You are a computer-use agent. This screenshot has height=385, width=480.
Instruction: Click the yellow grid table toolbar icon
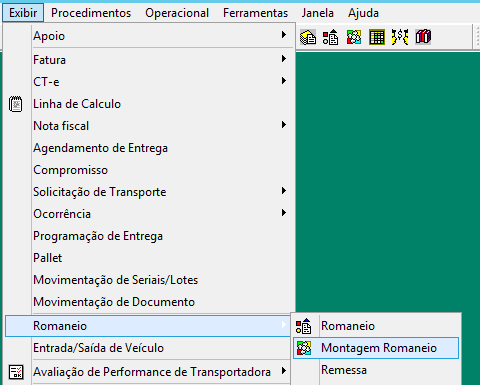coord(377,37)
